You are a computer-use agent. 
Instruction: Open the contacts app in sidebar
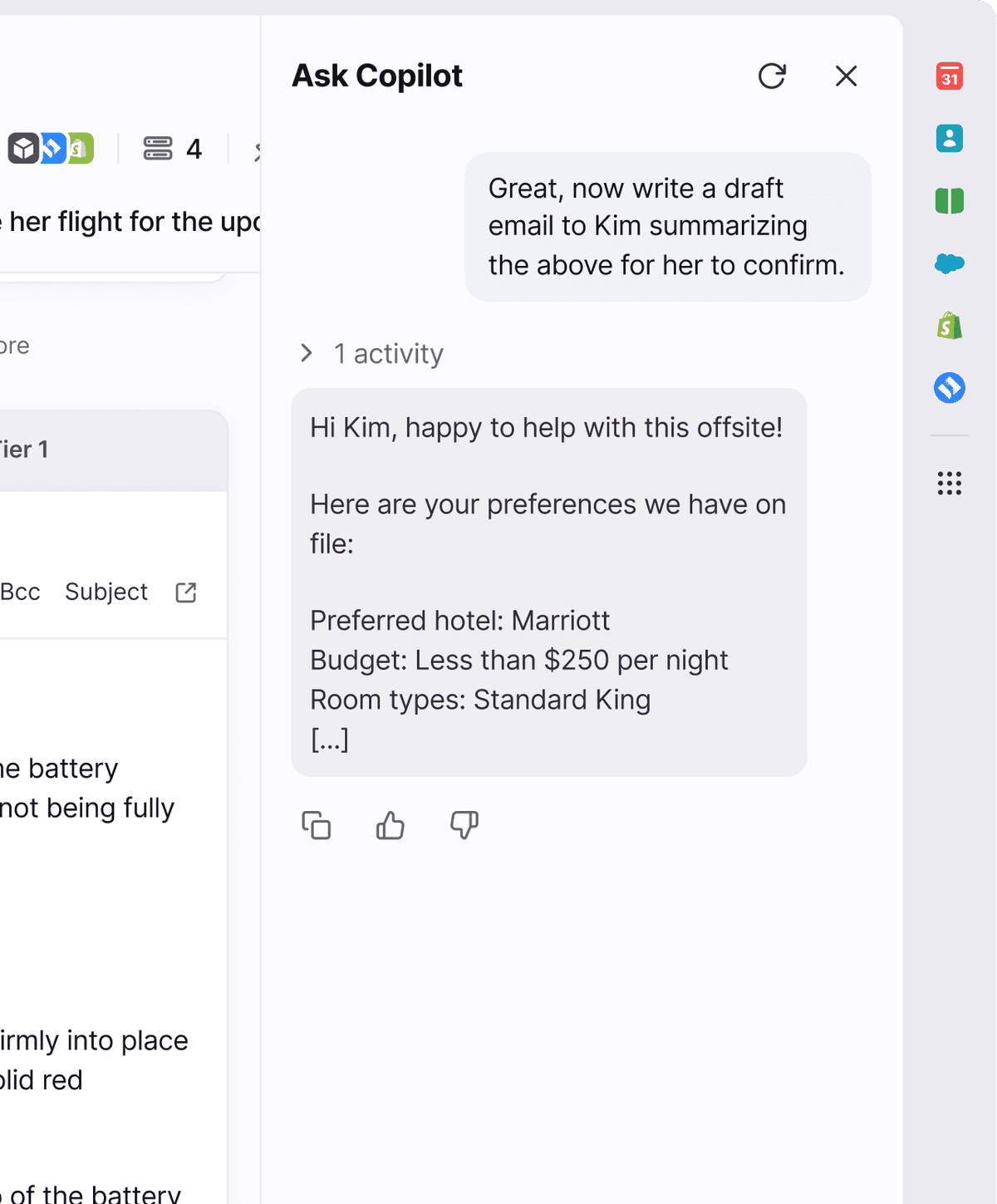click(x=950, y=138)
